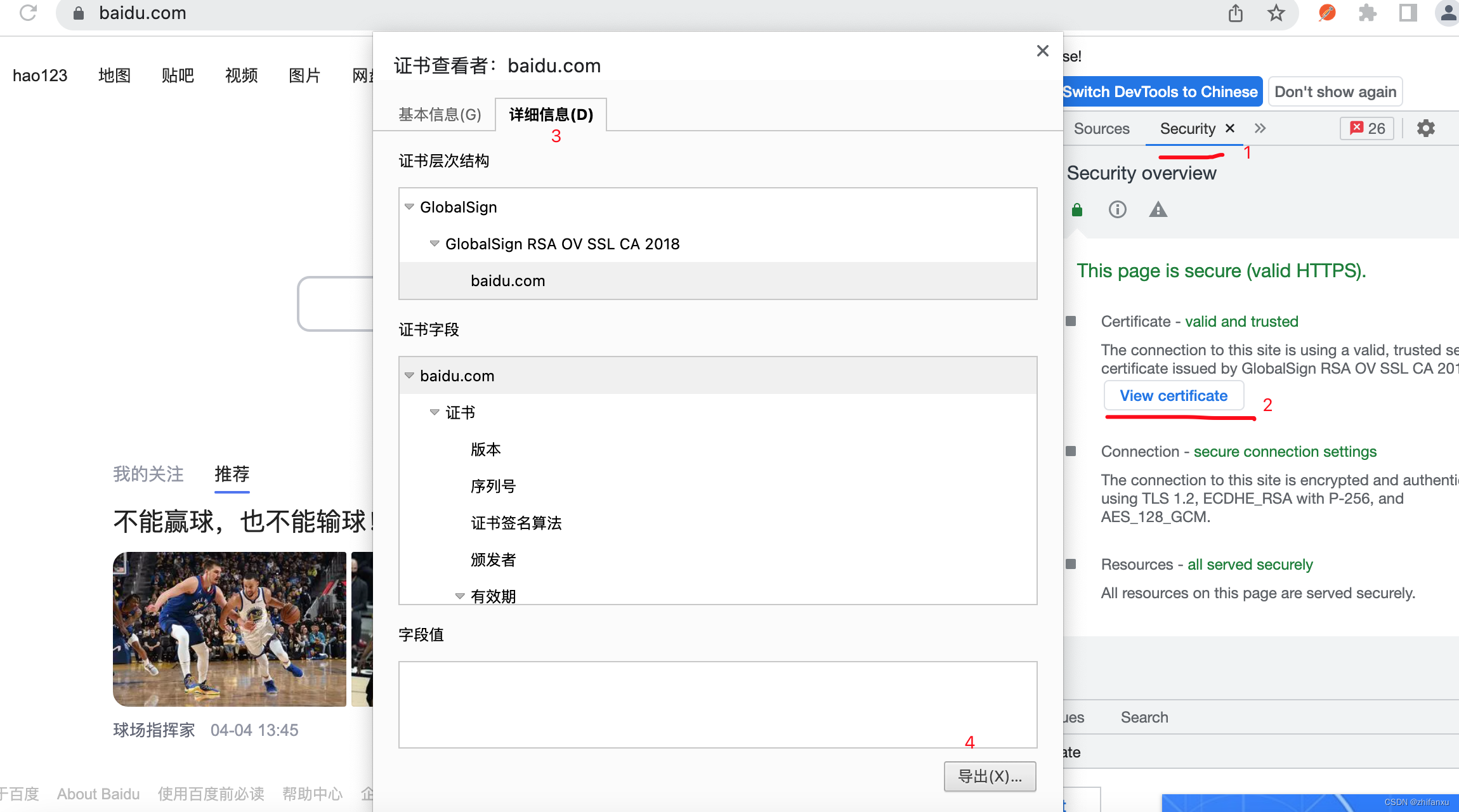This screenshot has height=812, width=1459.
Task: Collapse the baidu.com node under 证书字段
Action: pos(409,375)
